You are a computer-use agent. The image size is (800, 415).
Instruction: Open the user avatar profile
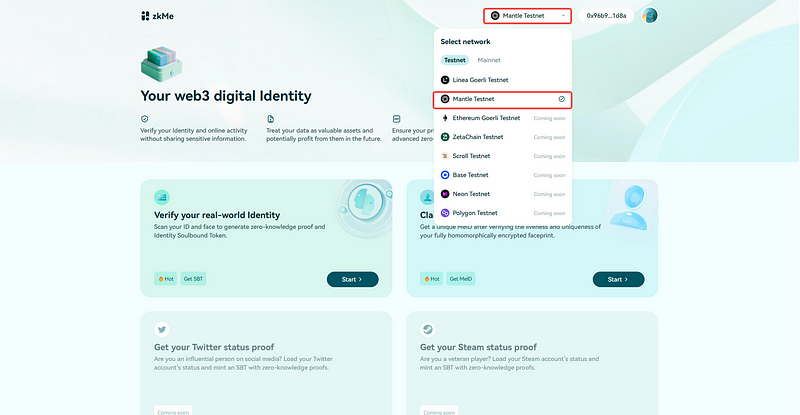(649, 16)
